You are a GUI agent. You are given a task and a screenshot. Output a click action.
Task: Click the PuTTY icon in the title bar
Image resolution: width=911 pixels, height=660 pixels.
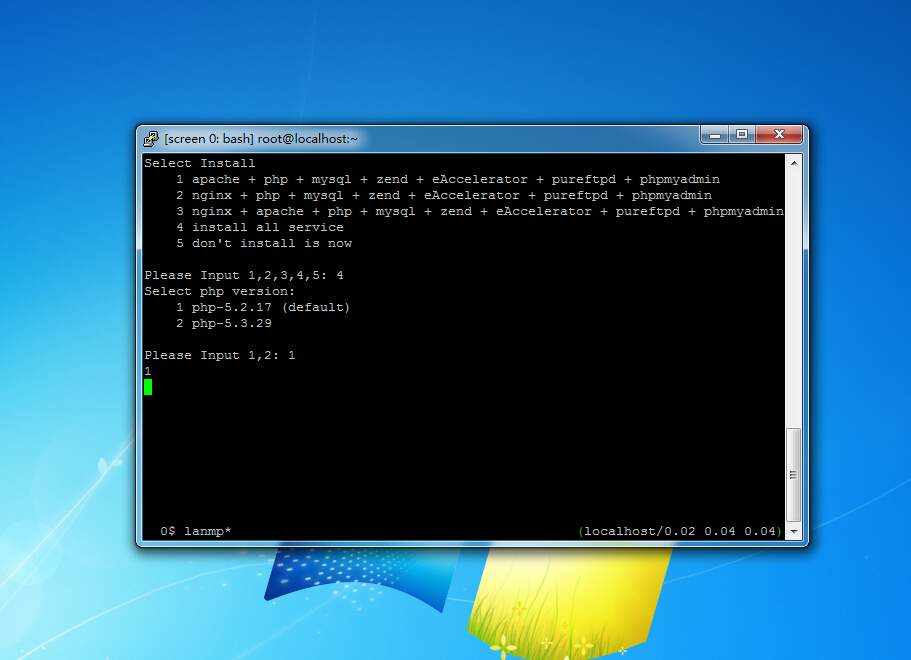coord(151,138)
